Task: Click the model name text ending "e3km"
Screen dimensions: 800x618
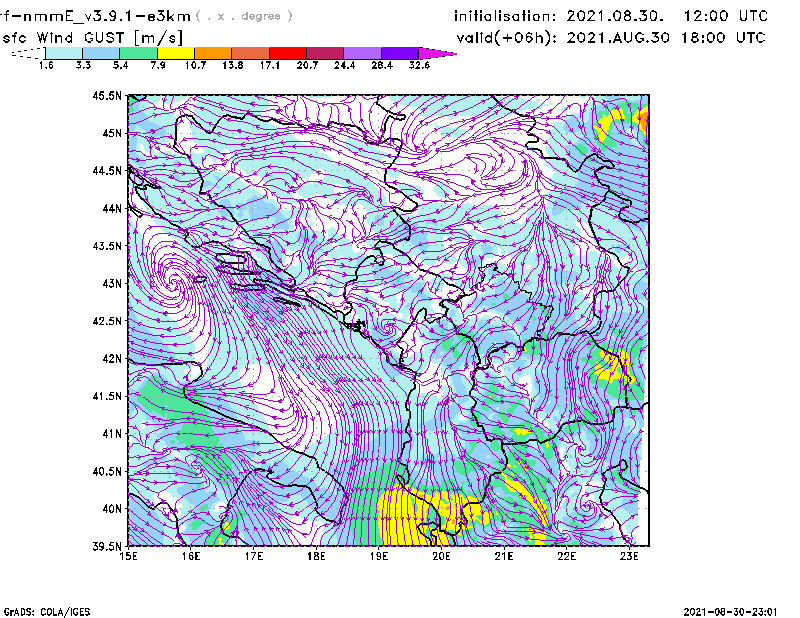Action: 95,16
